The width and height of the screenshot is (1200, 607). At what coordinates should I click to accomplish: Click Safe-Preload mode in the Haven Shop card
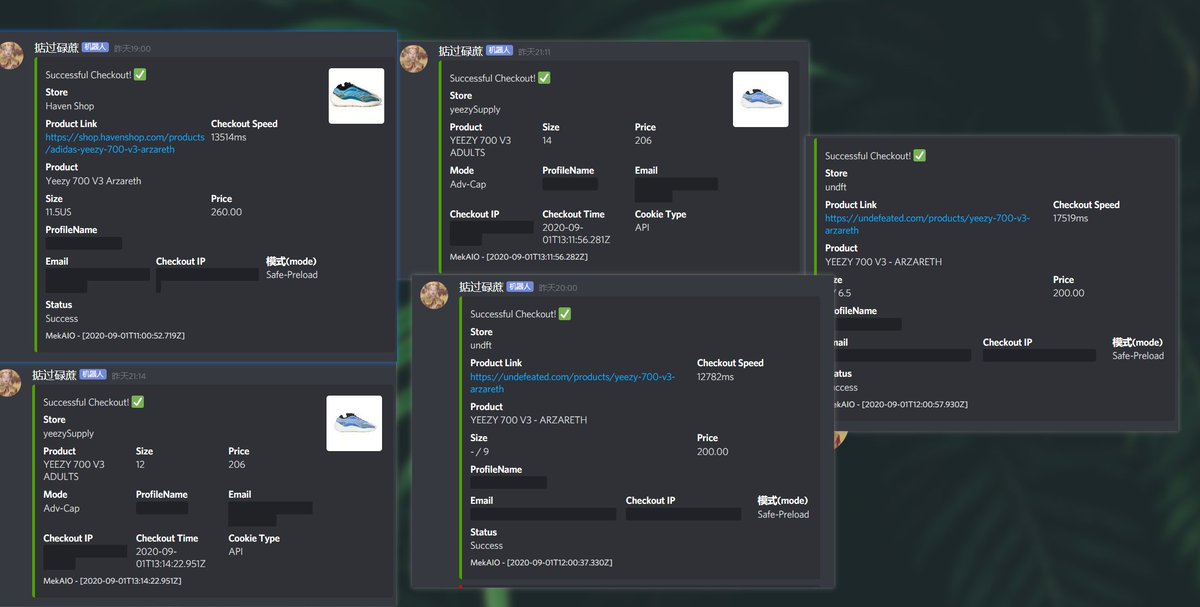(292, 275)
